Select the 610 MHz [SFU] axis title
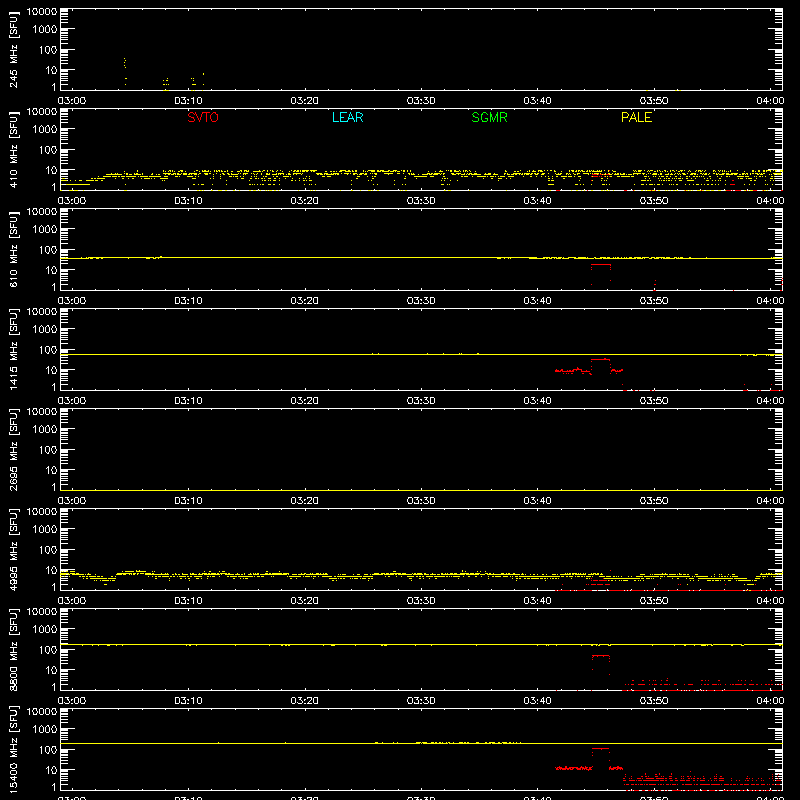800x800 pixels. click(x=13, y=249)
